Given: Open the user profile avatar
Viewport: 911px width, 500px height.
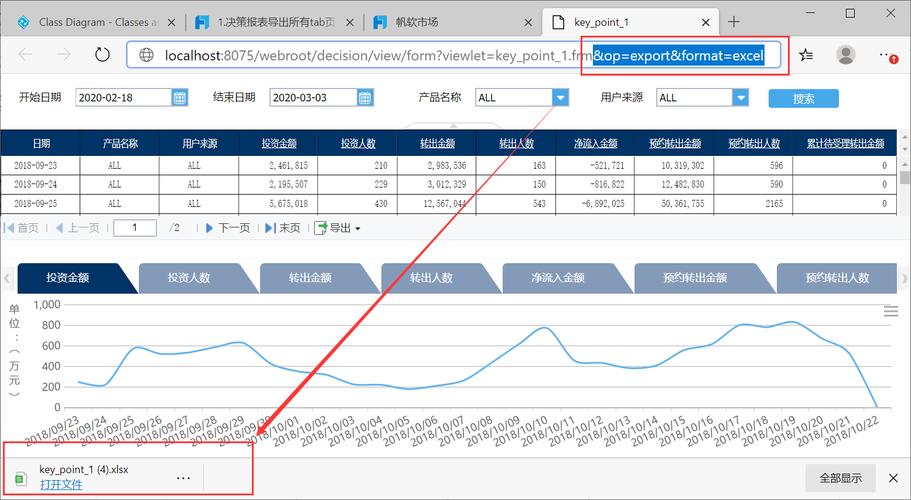Looking at the screenshot, I should 845,55.
